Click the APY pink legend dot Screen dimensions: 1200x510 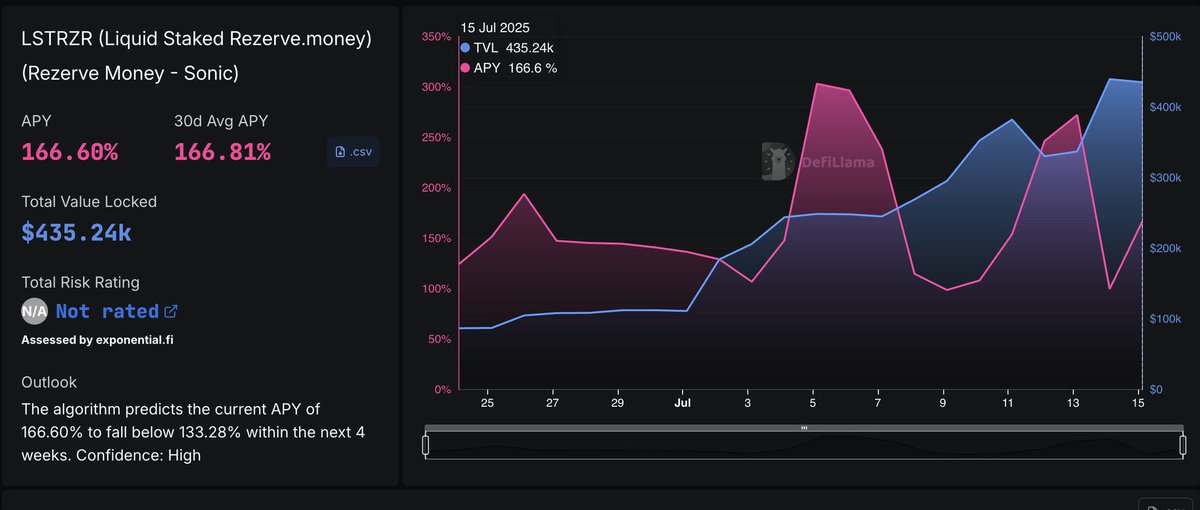point(465,68)
